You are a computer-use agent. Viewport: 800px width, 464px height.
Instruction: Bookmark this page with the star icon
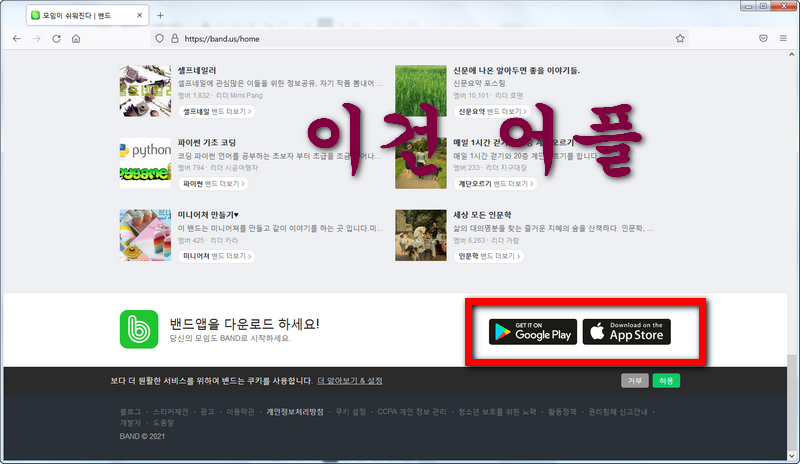pos(680,39)
